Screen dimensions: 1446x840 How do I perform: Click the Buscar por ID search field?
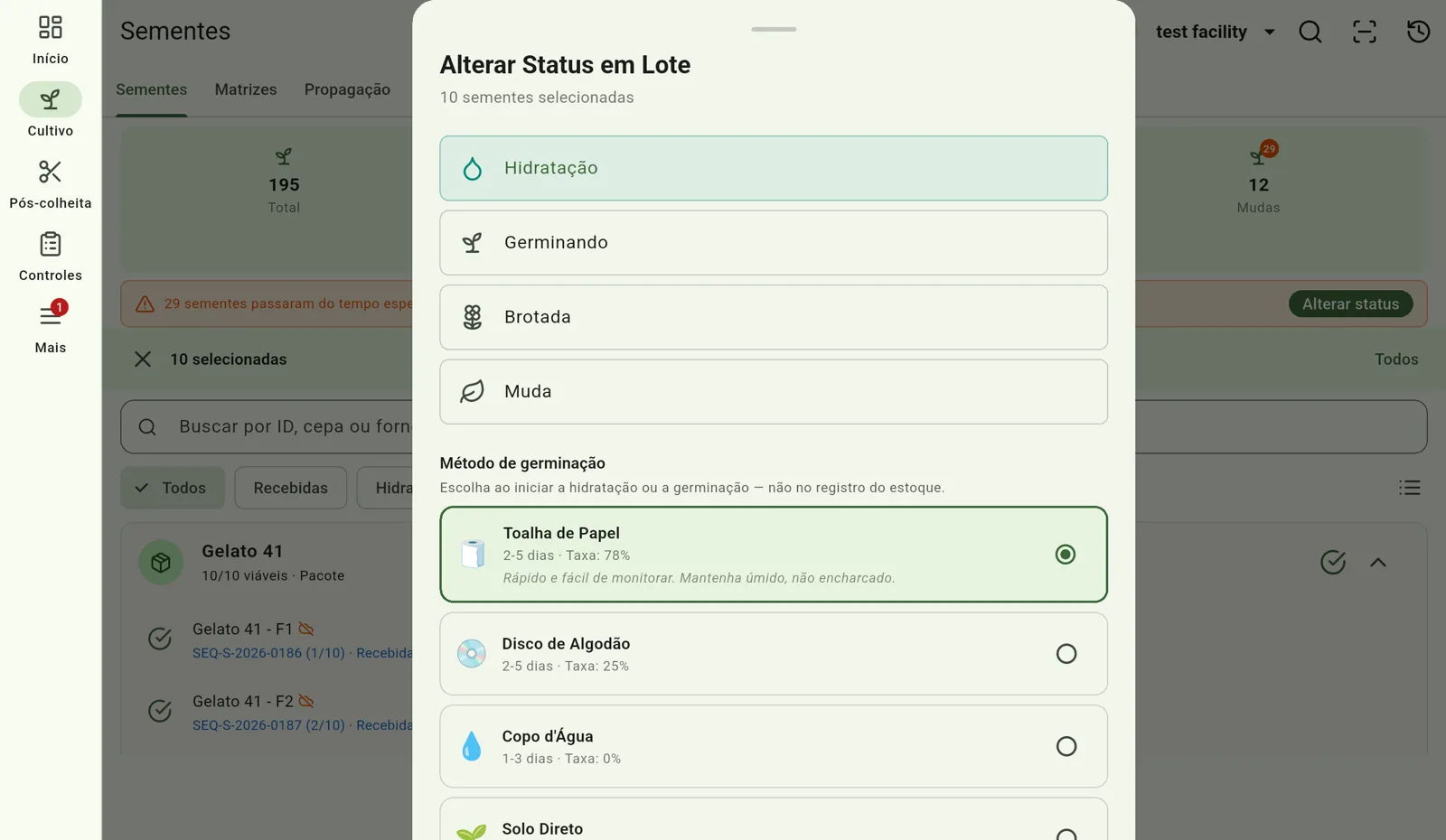click(774, 426)
